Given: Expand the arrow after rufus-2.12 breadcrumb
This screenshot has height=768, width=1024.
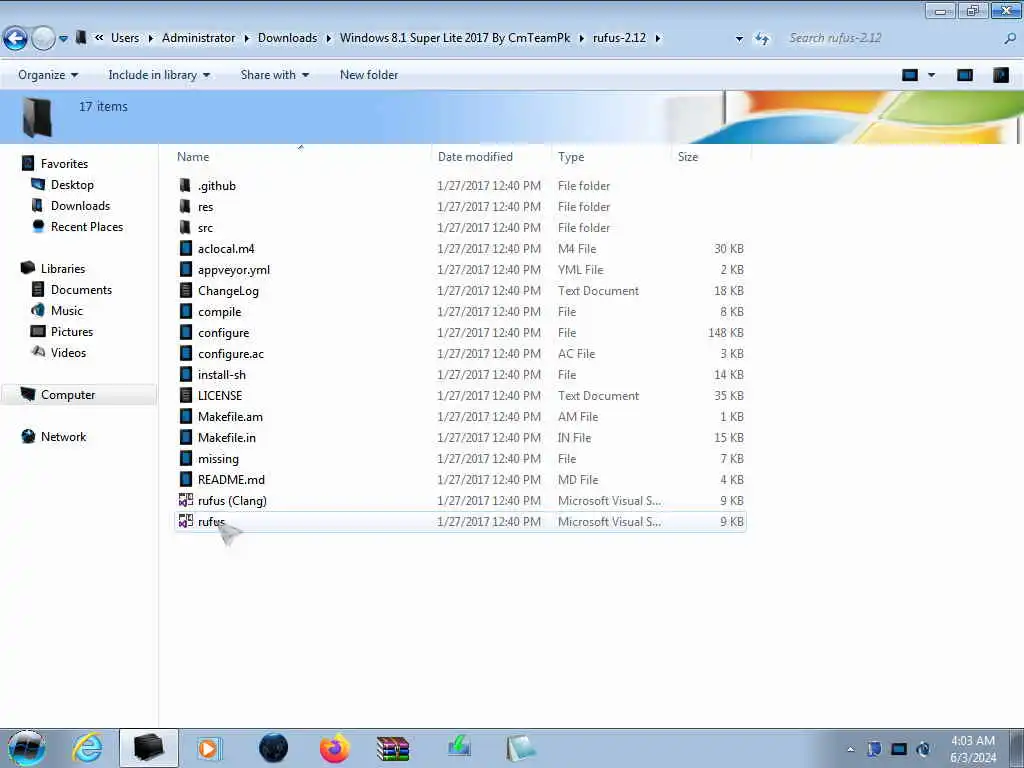Looking at the screenshot, I should click(658, 39).
